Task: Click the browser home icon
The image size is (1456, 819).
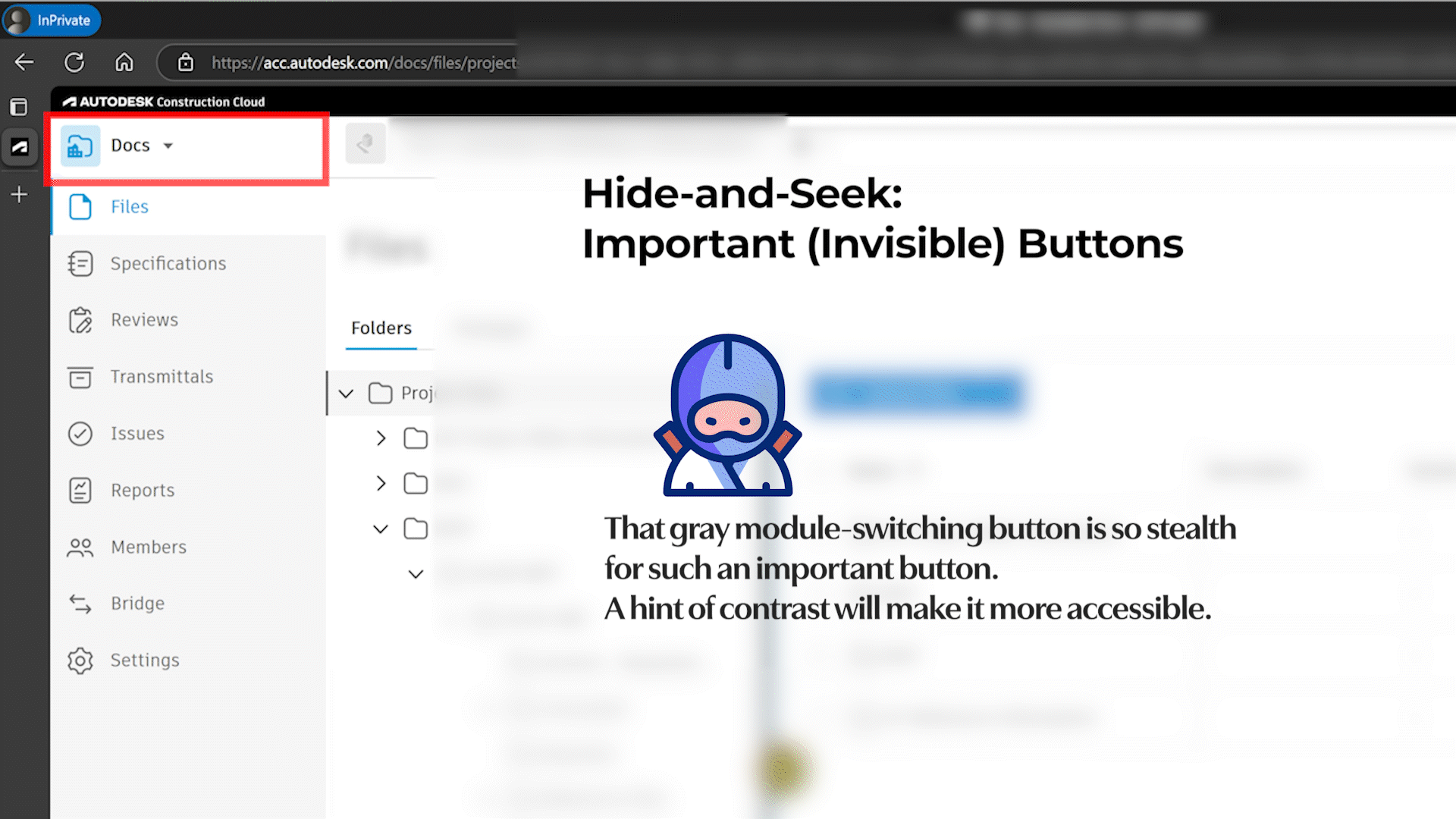Action: click(124, 62)
